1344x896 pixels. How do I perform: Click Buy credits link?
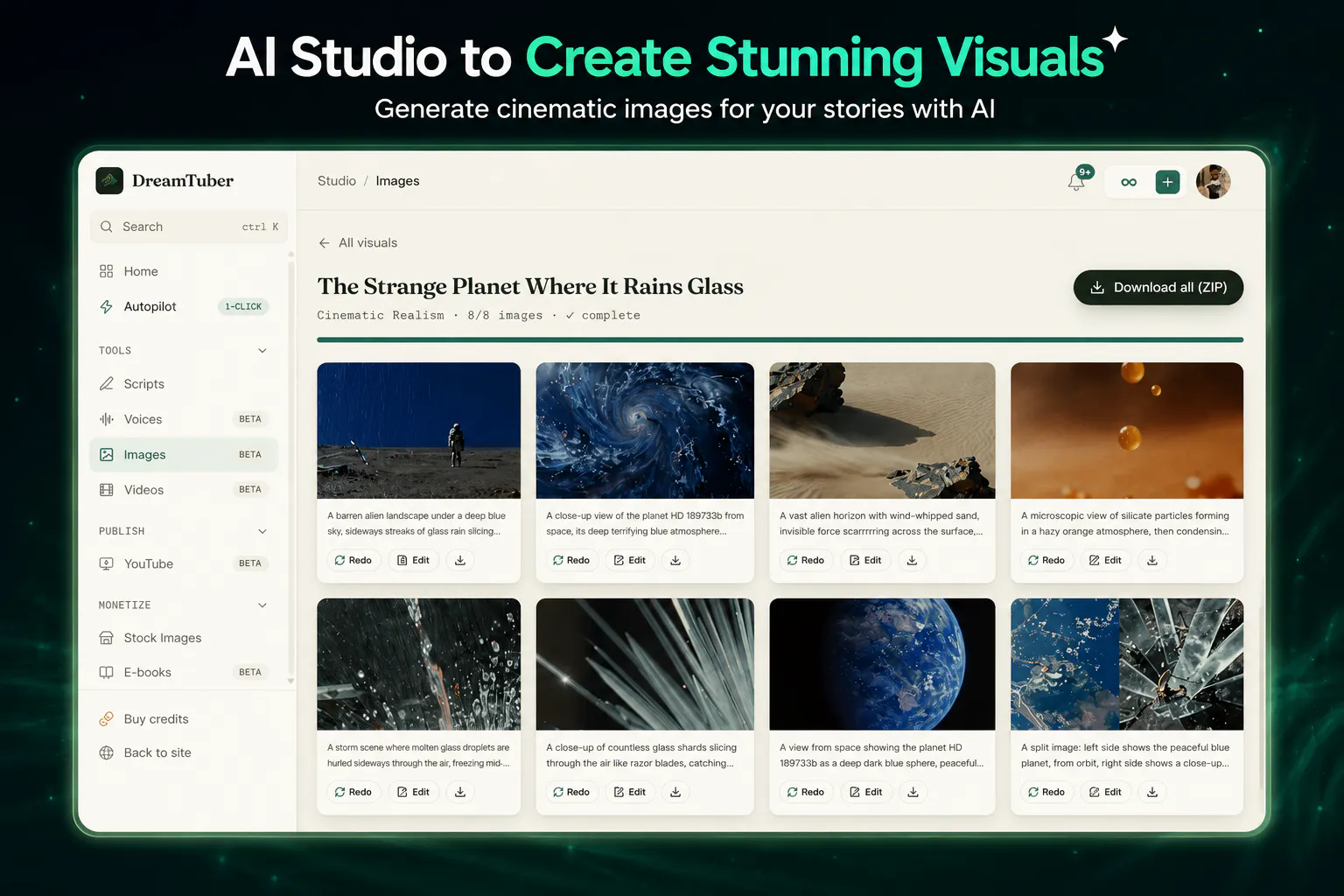144,719
